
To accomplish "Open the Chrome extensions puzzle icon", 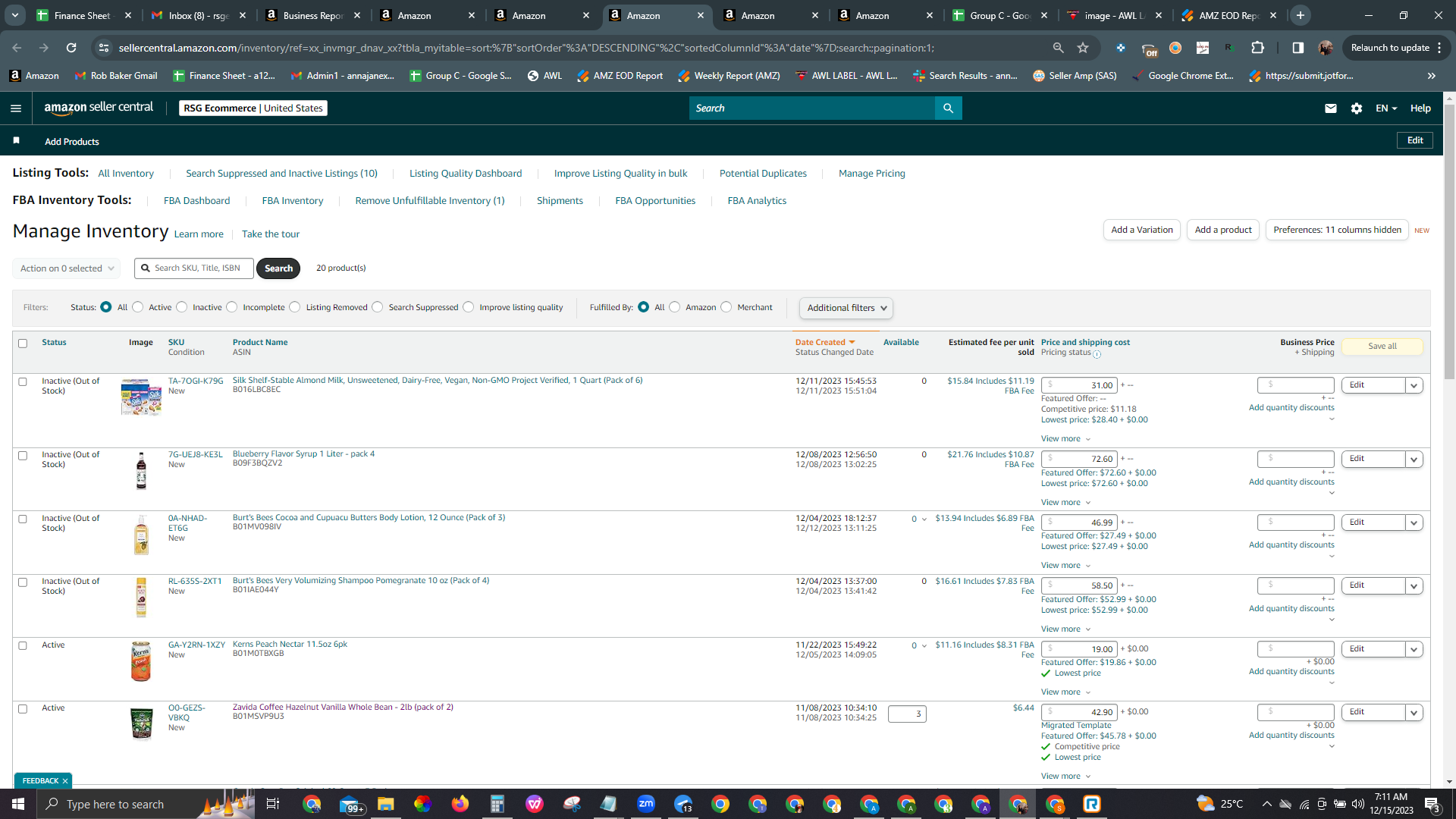I will (x=1257, y=48).
